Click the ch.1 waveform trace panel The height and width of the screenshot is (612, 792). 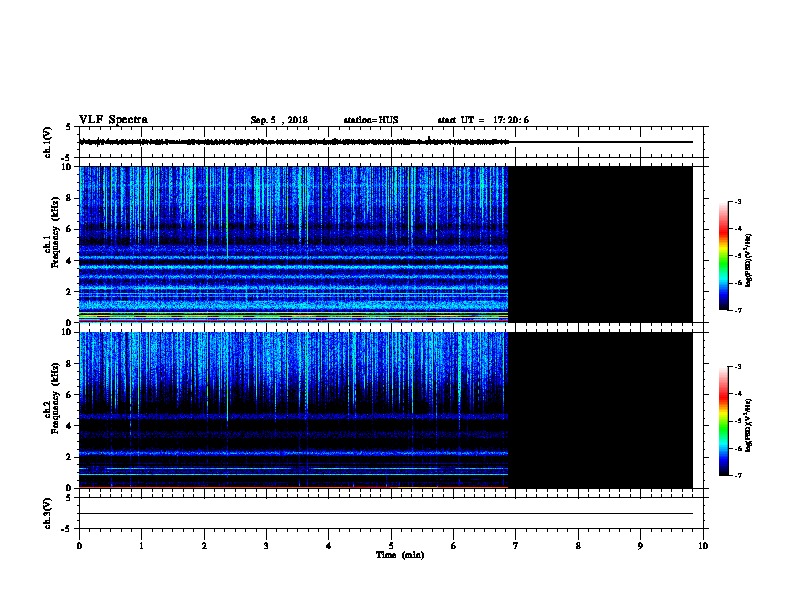[x=391, y=142]
